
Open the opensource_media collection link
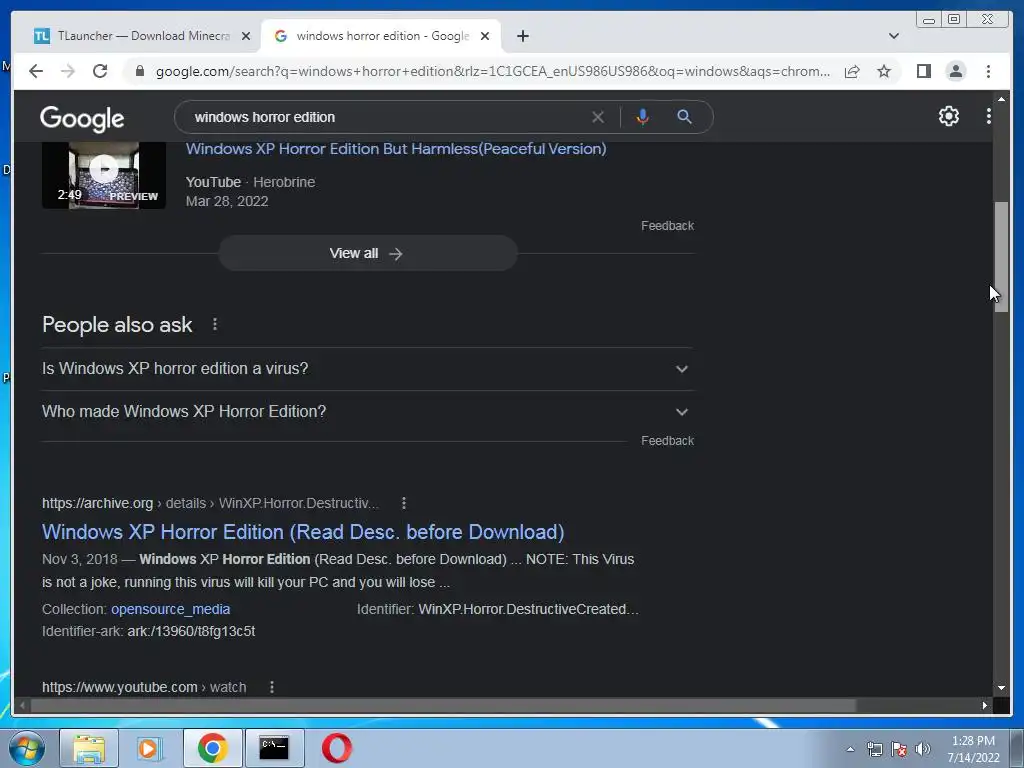pos(170,609)
